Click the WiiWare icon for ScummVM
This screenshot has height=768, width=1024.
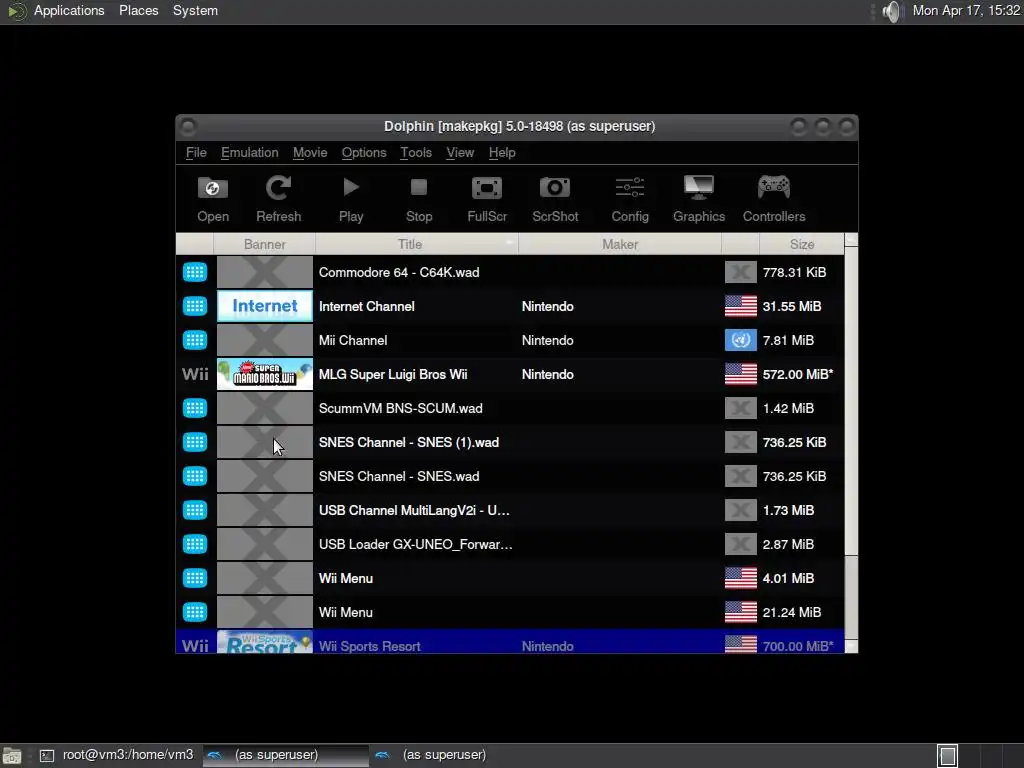point(195,408)
